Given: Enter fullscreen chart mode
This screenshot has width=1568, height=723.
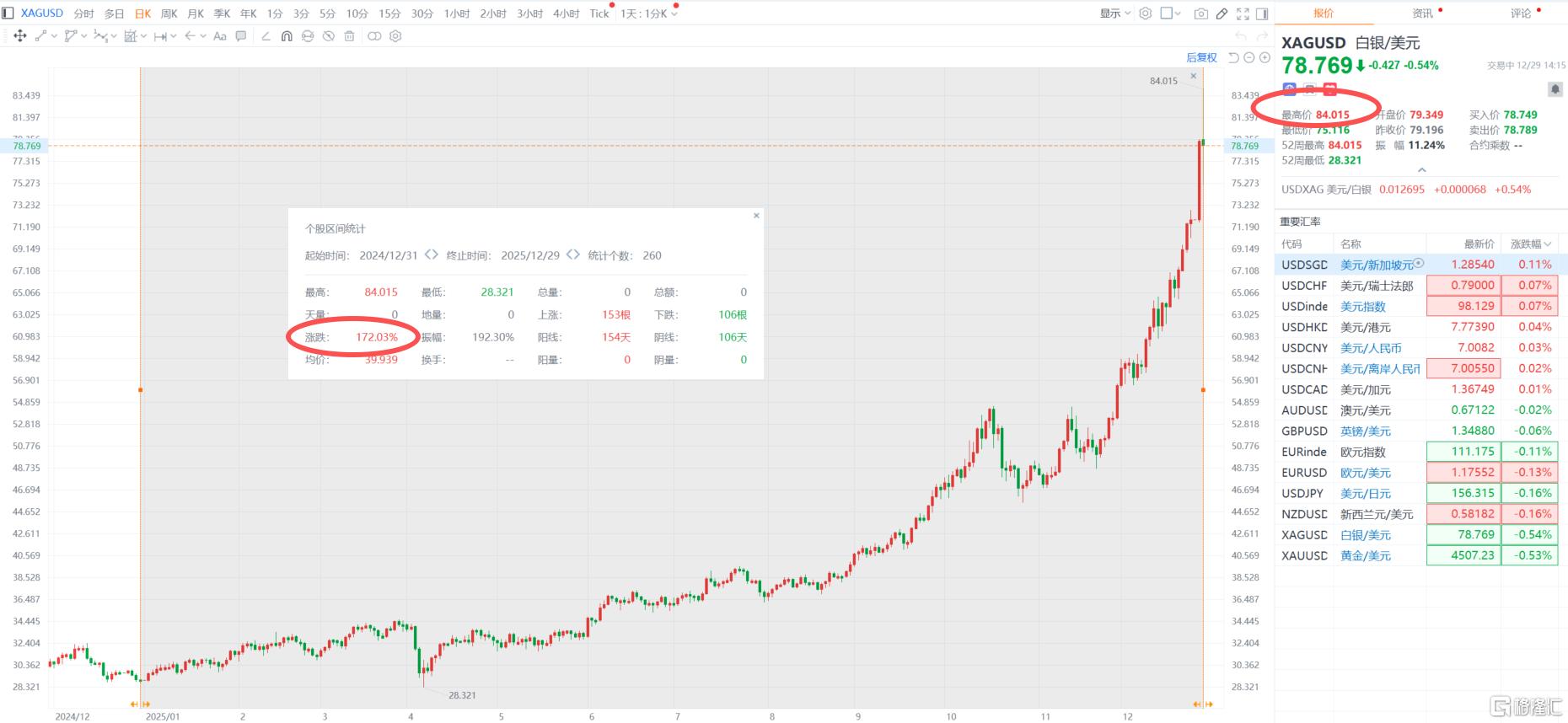Looking at the screenshot, I should [1243, 13].
